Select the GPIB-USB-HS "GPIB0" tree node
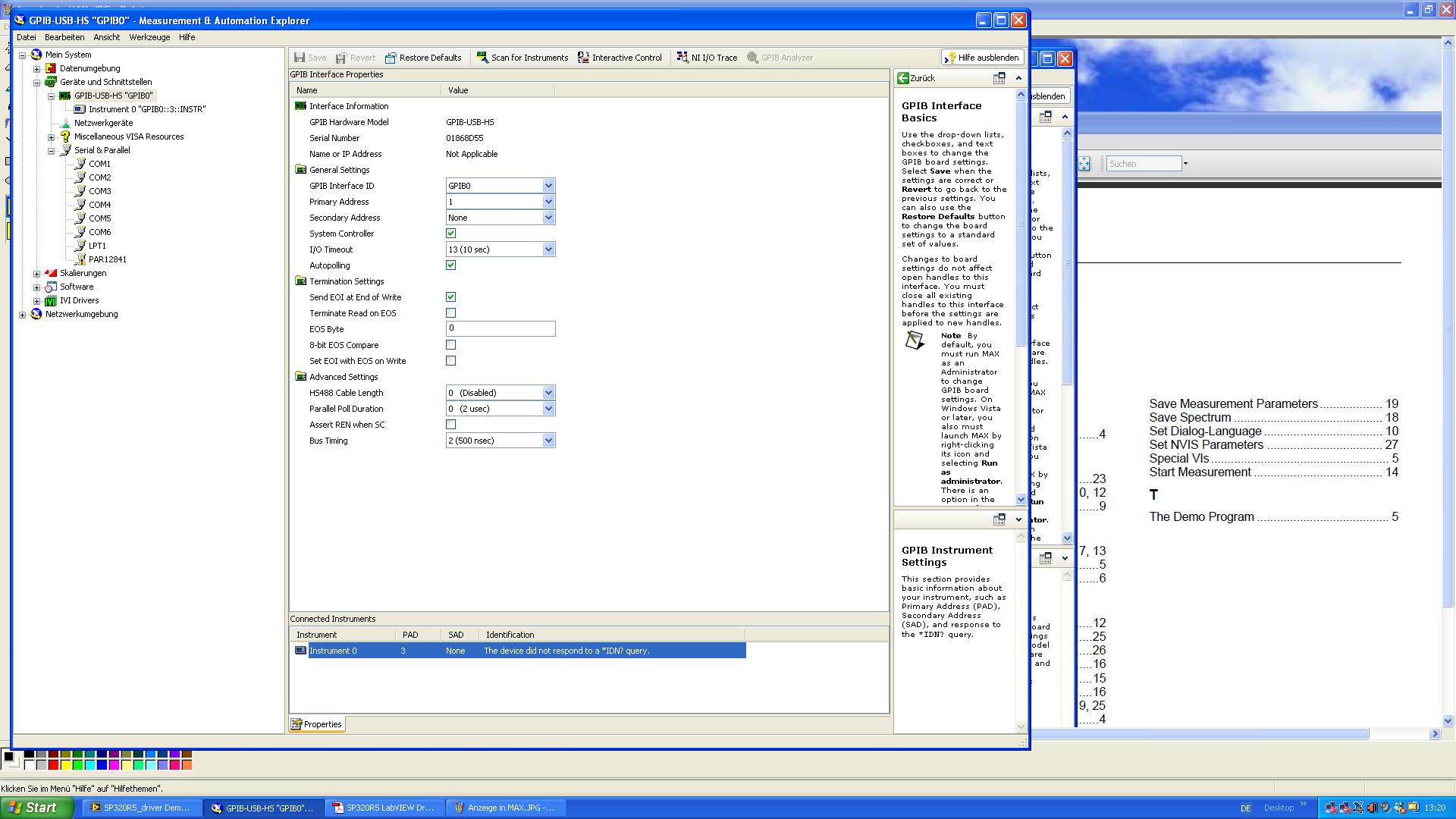This screenshot has width=1456, height=819. [x=113, y=96]
